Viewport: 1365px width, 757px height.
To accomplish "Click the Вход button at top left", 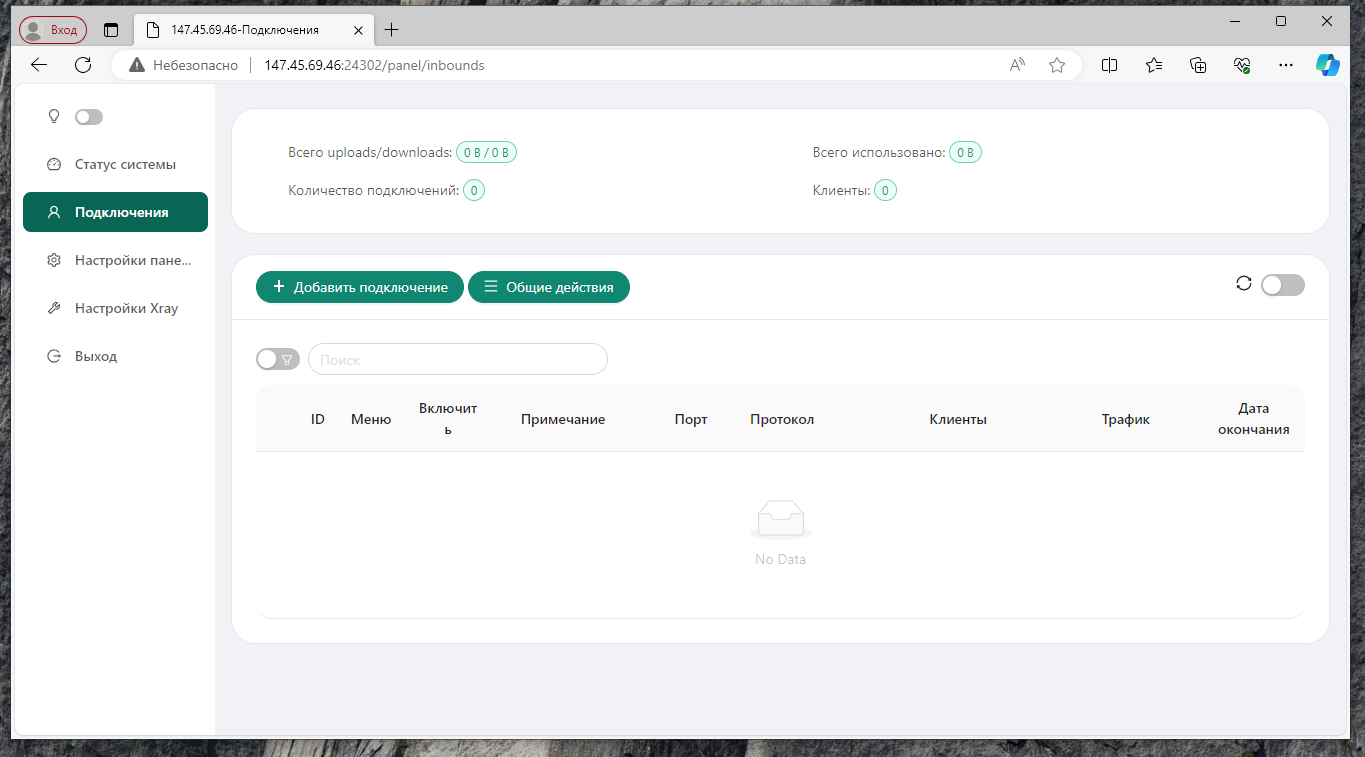I will (52, 29).
